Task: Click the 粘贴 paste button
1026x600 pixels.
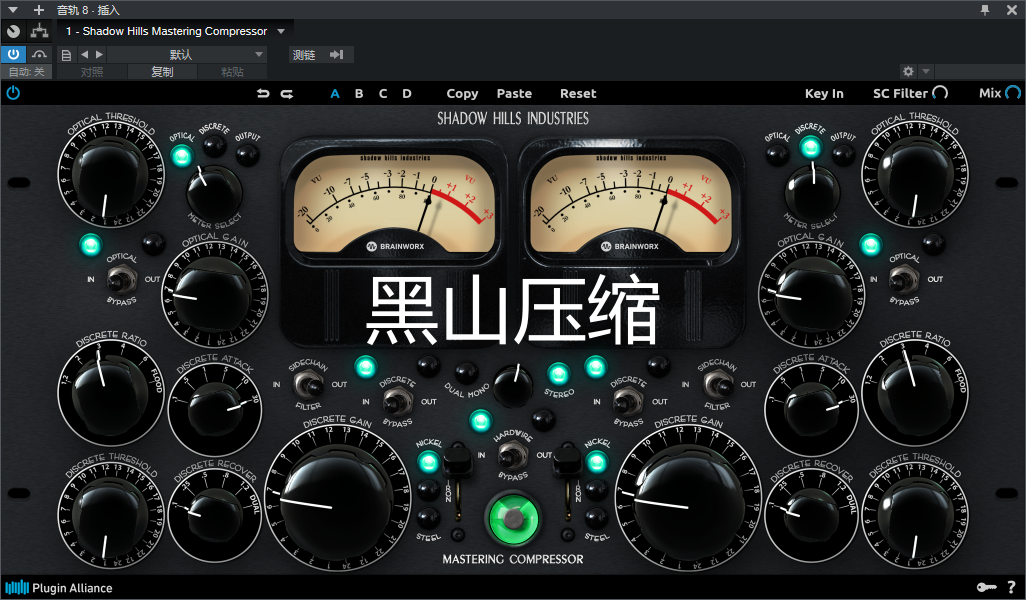Action: [x=232, y=71]
